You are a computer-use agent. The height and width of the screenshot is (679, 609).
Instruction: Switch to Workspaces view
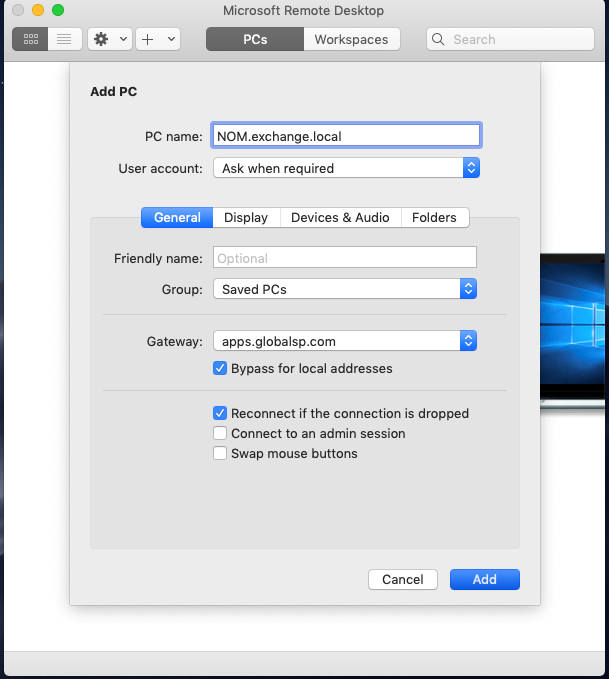[351, 39]
